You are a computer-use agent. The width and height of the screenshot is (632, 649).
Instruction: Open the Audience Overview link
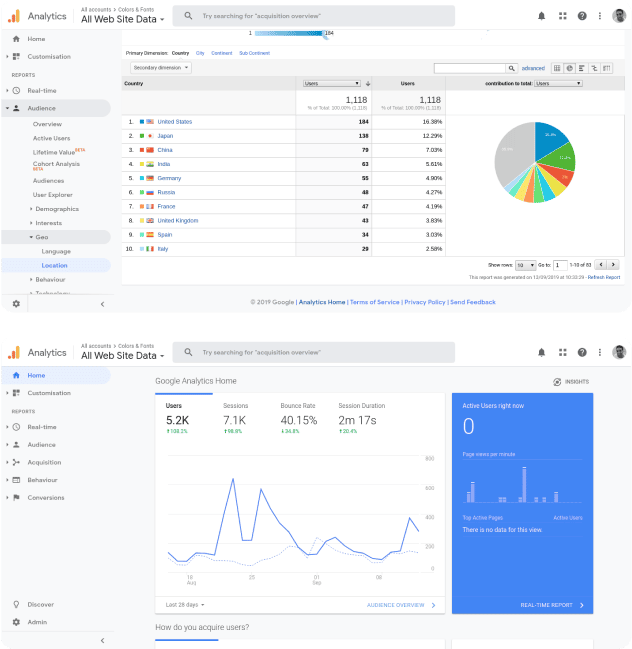click(x=401, y=605)
